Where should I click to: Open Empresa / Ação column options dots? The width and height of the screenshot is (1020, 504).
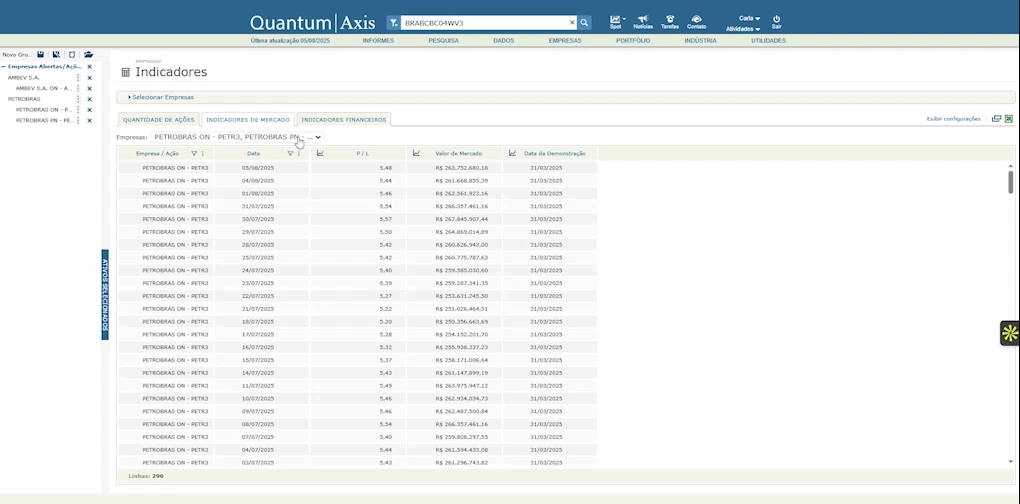point(203,154)
